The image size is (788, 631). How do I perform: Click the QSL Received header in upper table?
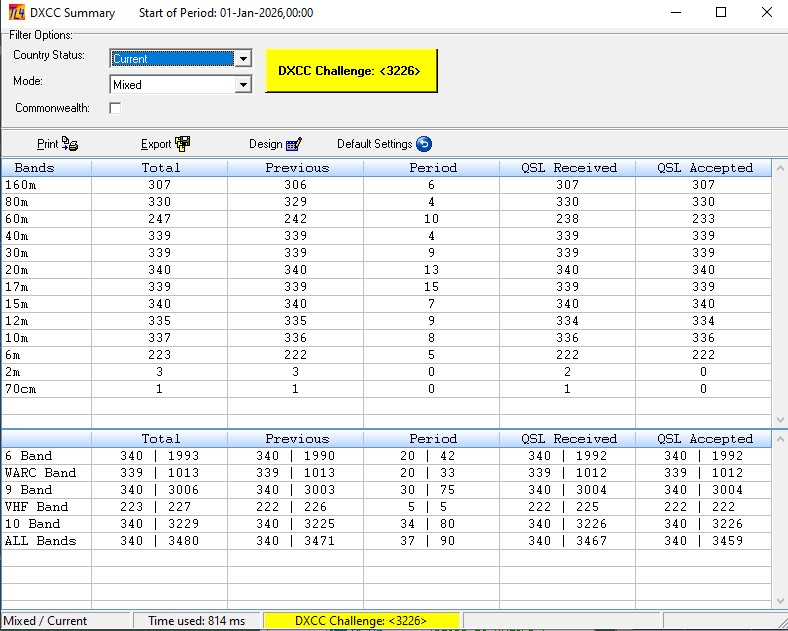click(x=568, y=168)
